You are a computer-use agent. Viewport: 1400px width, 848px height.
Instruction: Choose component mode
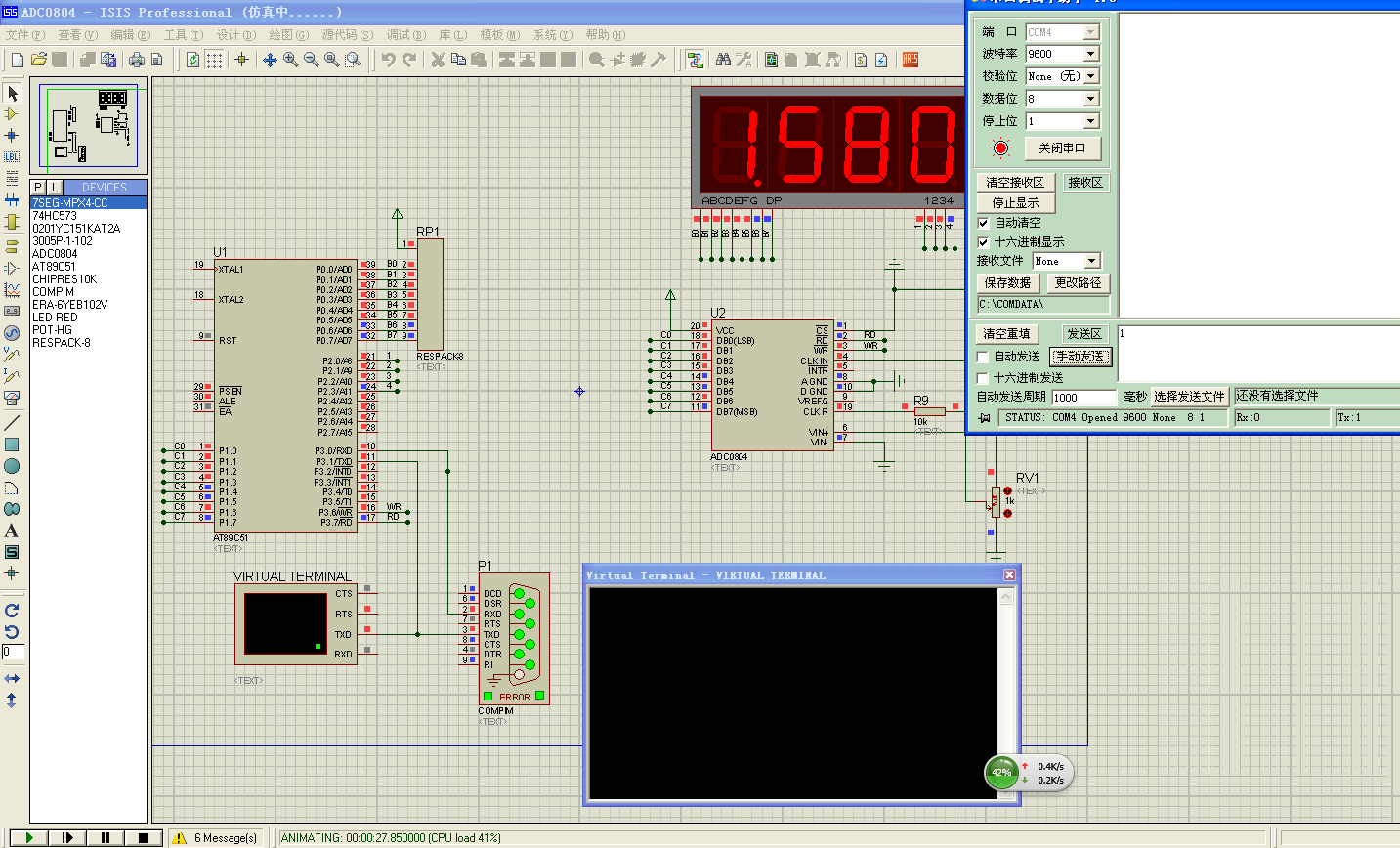[12, 114]
